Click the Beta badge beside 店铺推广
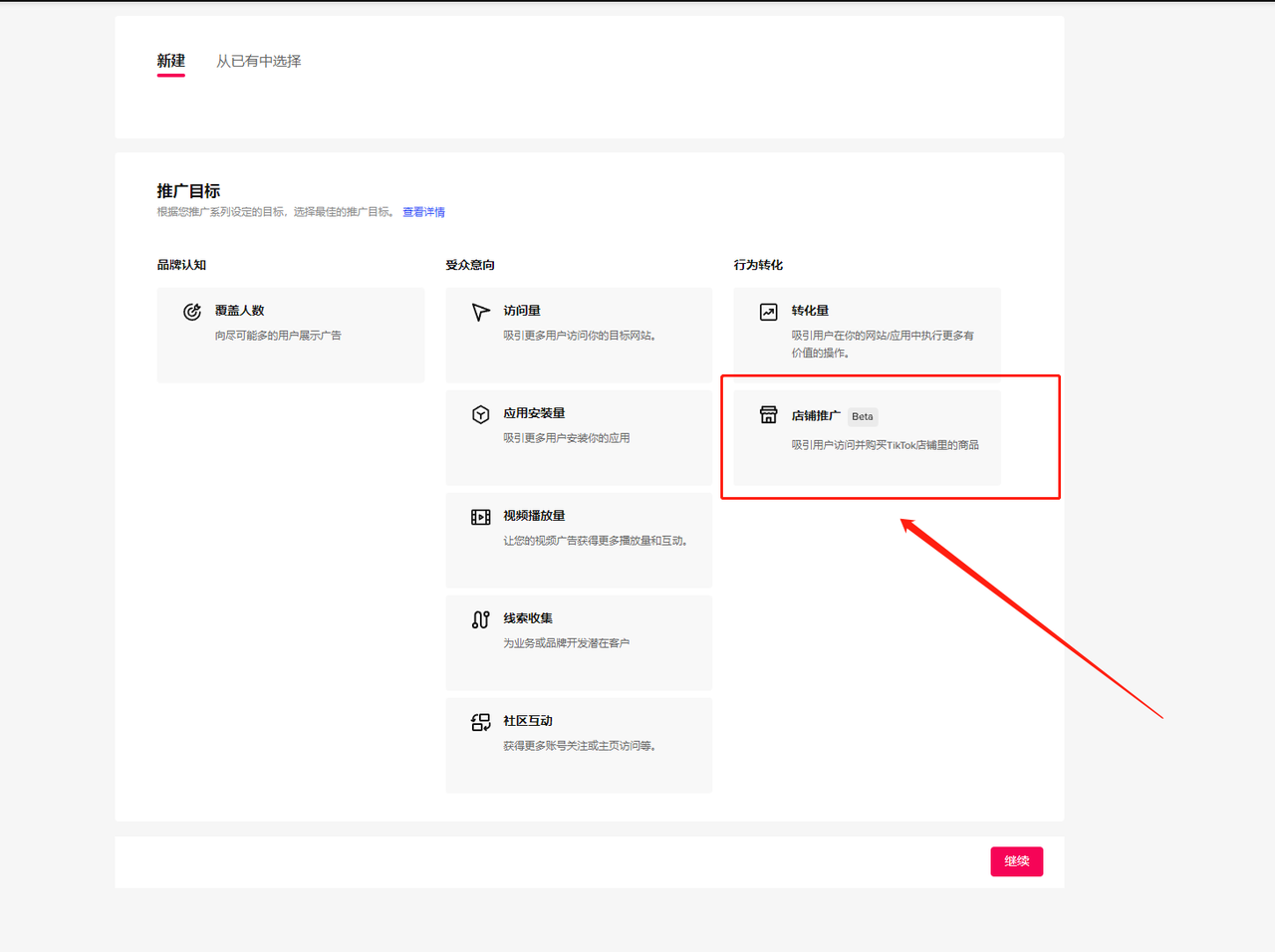The image size is (1275, 952). [x=863, y=416]
